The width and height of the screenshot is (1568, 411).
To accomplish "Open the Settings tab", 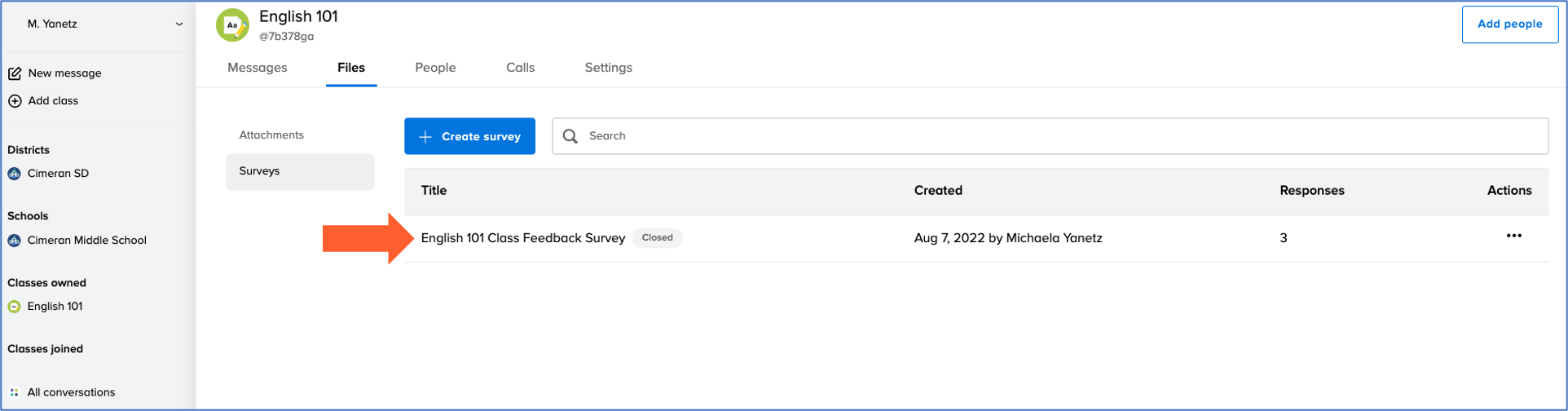I will (608, 68).
